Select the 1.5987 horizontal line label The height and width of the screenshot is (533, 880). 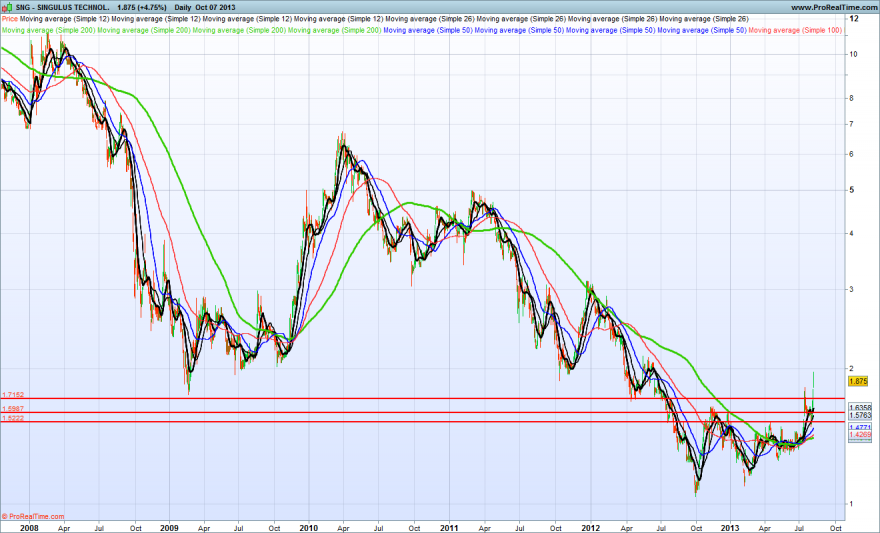13,409
